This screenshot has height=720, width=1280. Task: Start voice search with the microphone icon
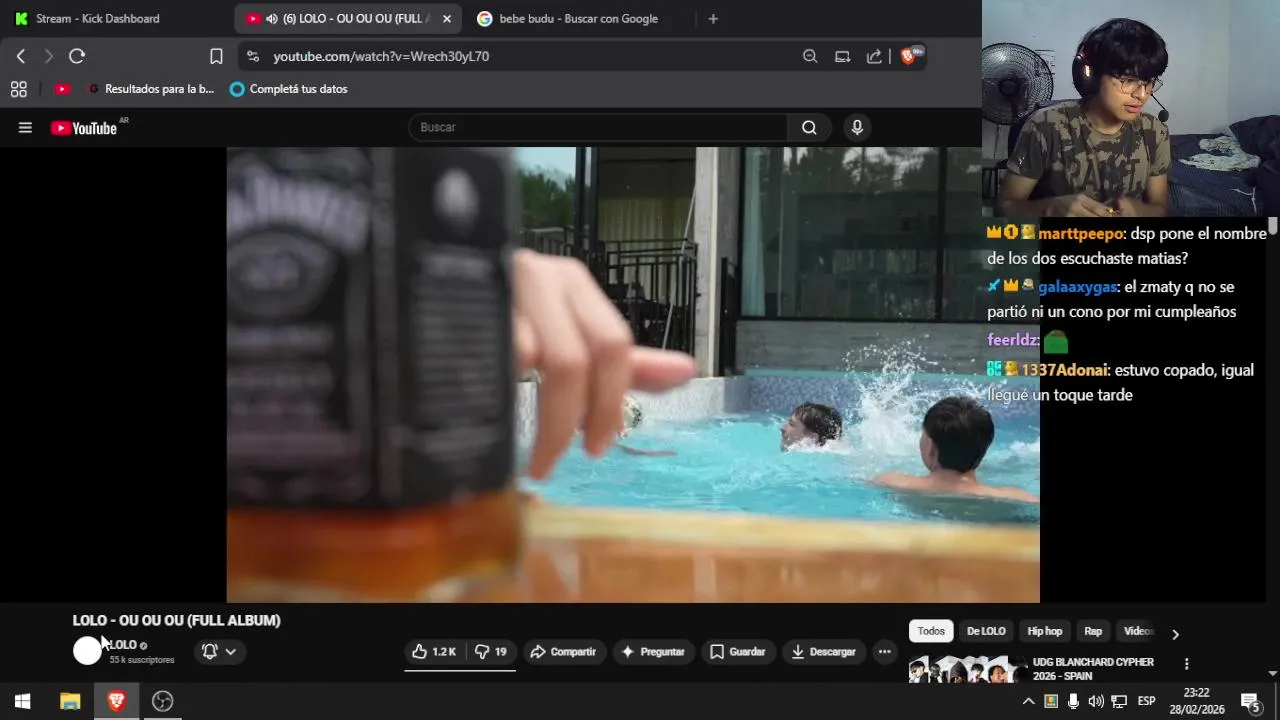tap(856, 127)
